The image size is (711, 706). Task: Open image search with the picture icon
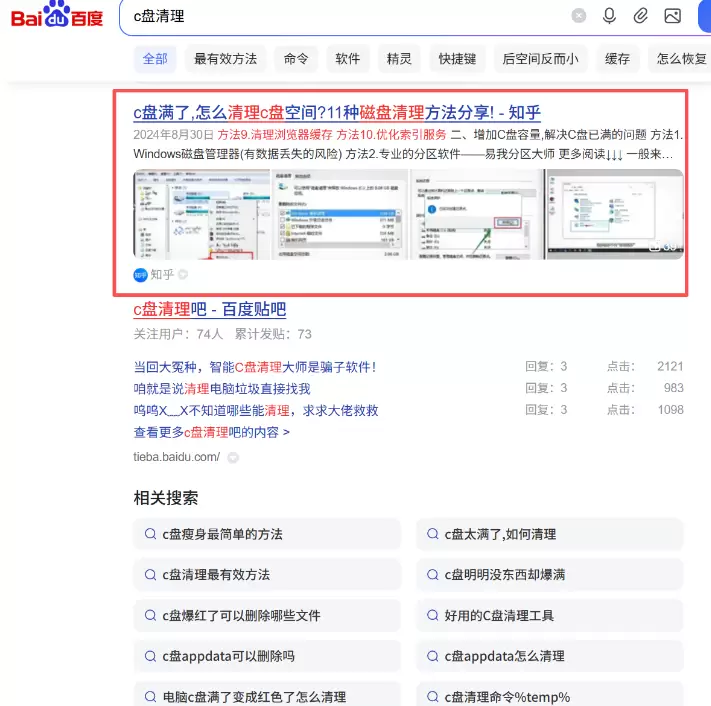672,16
